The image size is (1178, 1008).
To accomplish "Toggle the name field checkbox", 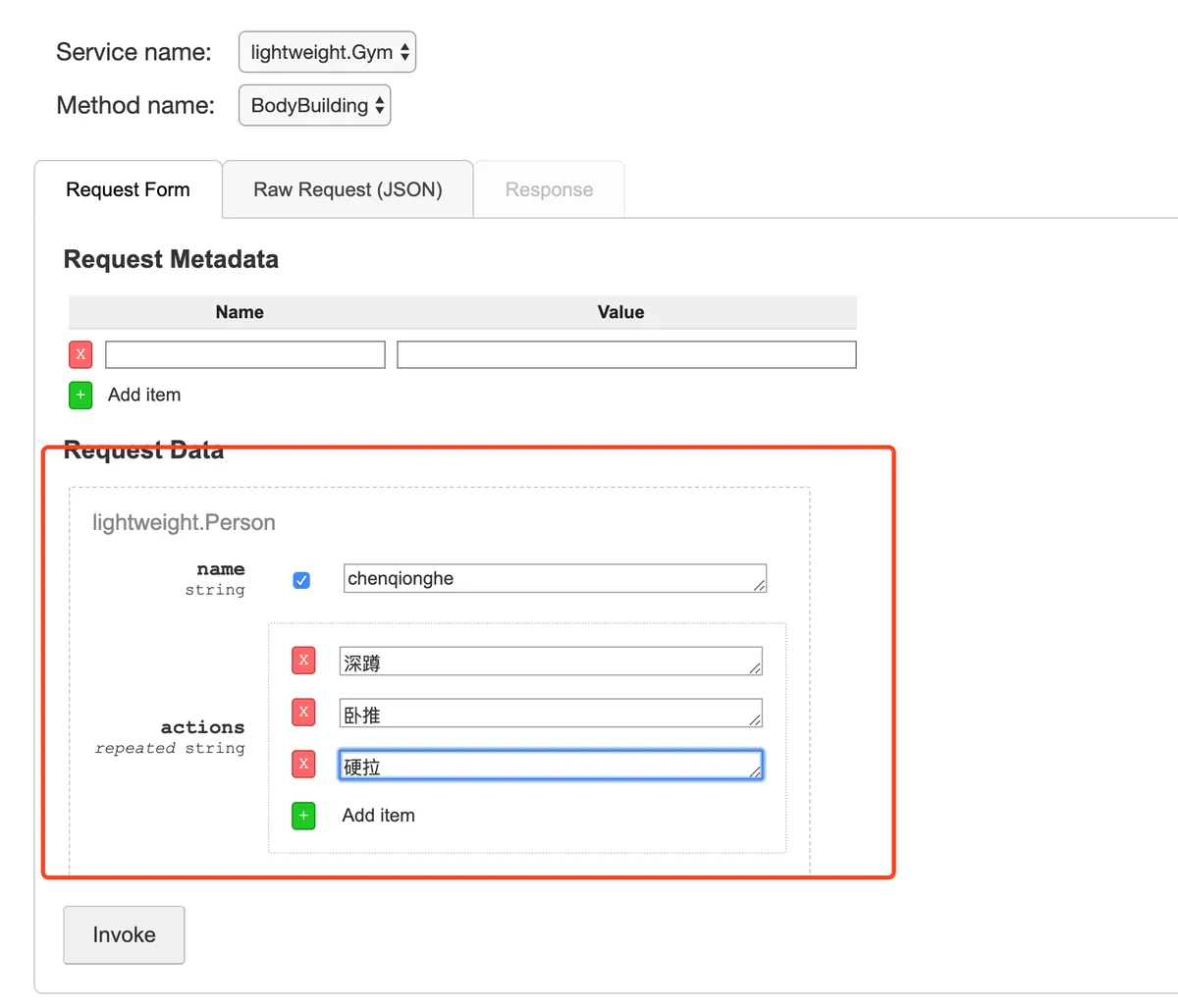I will point(301,580).
